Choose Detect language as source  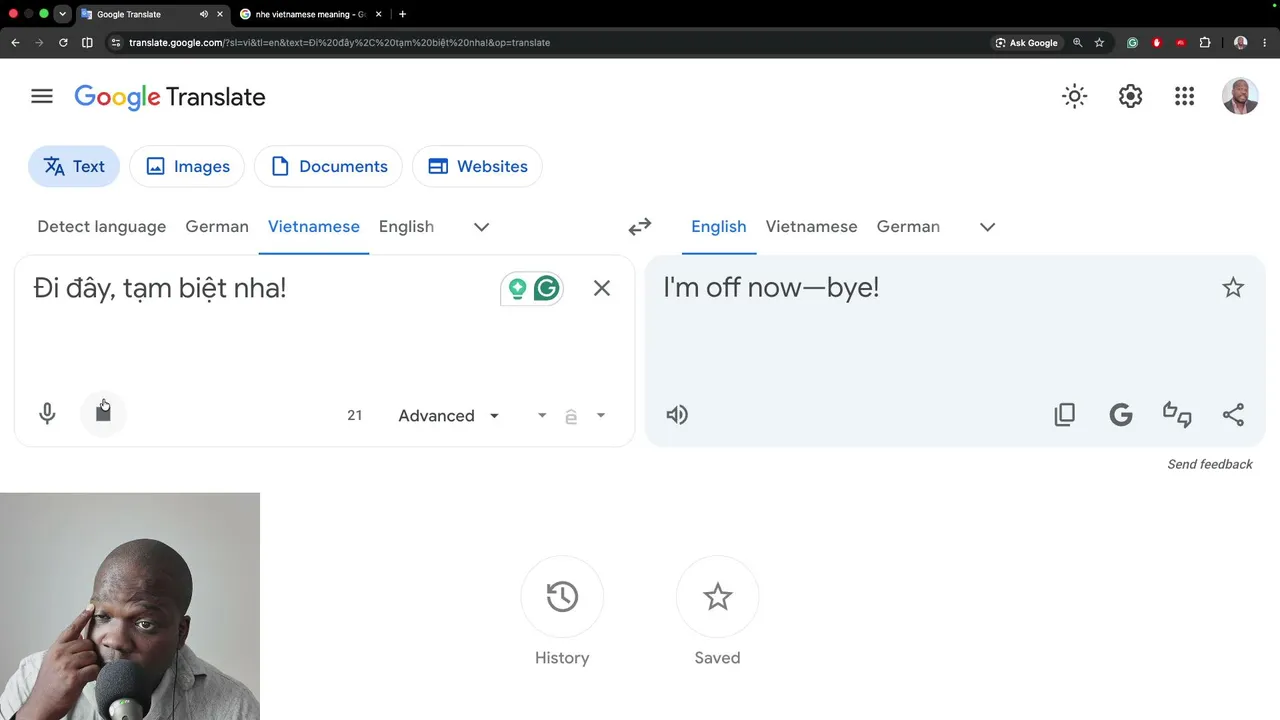coord(102,226)
